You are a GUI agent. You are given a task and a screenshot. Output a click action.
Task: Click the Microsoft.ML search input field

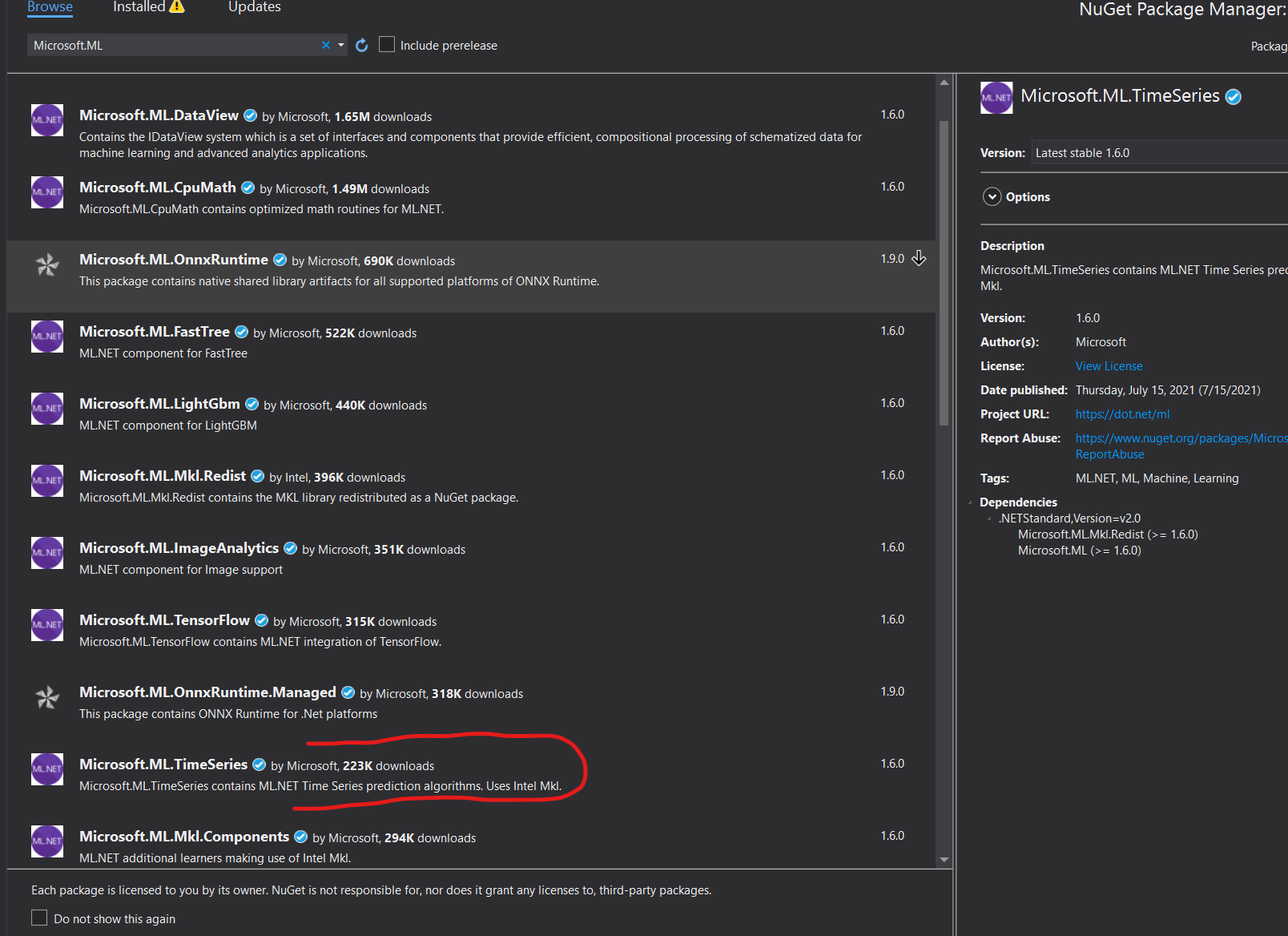pyautogui.click(x=175, y=45)
